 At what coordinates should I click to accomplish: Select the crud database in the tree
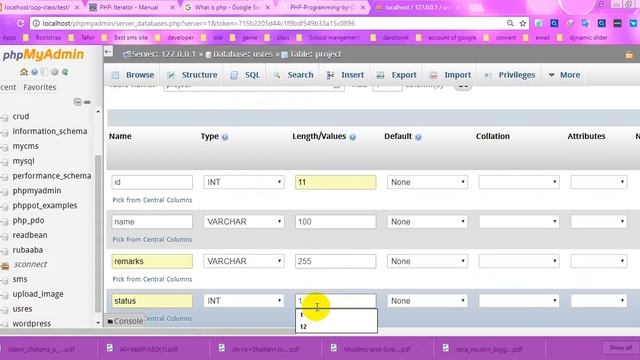(x=21, y=116)
